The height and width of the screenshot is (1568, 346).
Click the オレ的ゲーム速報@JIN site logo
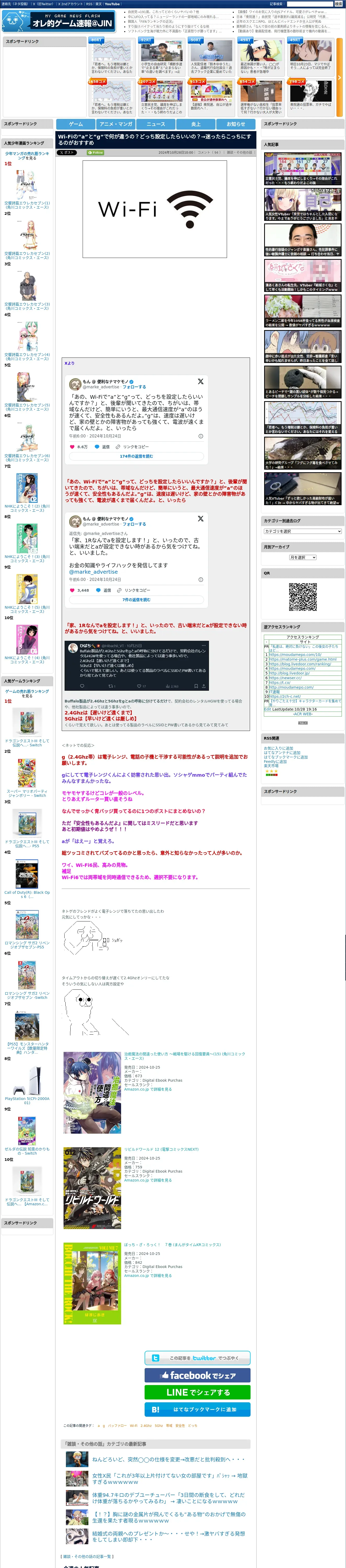click(x=59, y=21)
